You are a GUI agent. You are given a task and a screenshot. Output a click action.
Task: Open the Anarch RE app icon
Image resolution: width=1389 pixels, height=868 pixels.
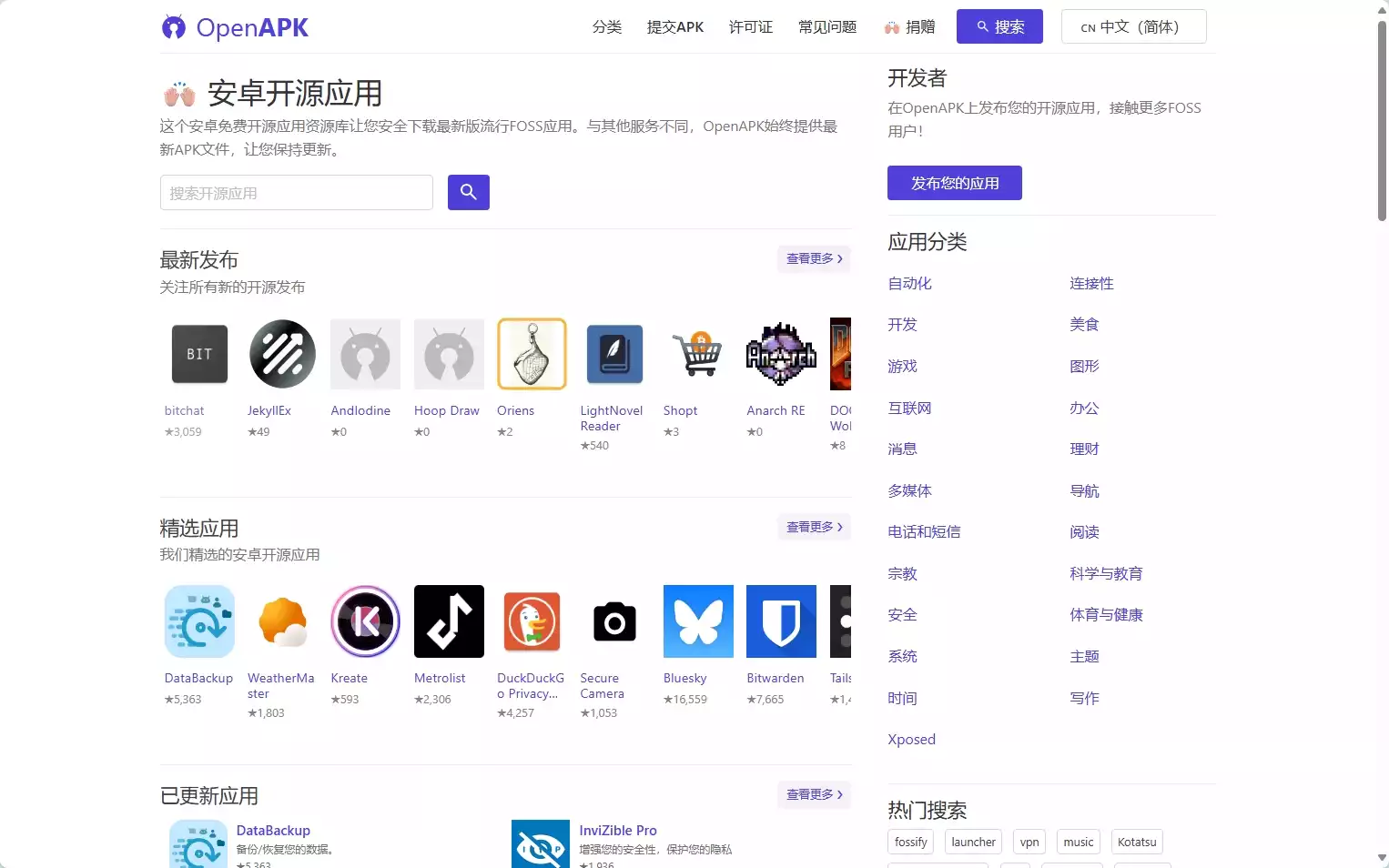pyautogui.click(x=781, y=354)
